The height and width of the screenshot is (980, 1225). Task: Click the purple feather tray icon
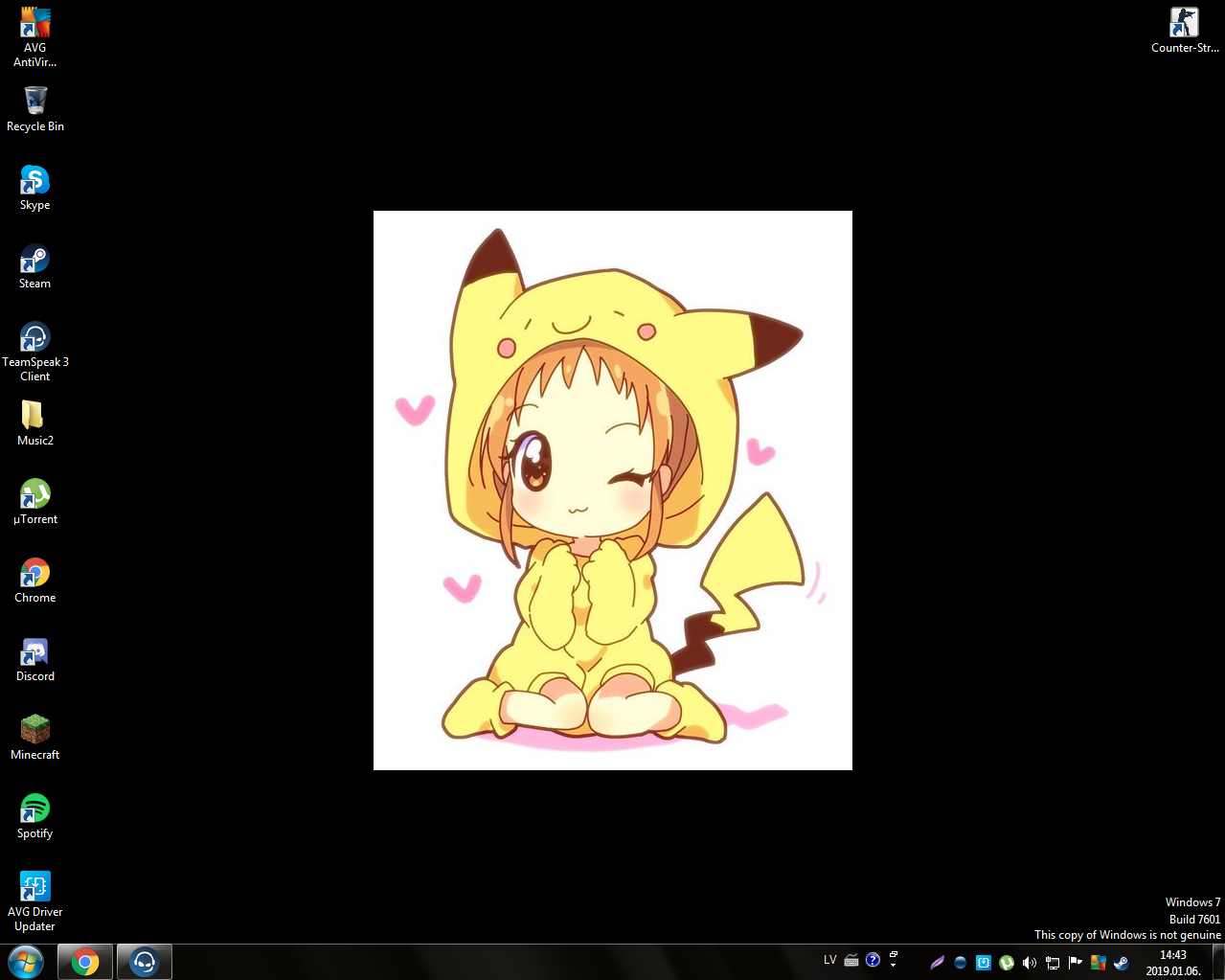tap(938, 963)
